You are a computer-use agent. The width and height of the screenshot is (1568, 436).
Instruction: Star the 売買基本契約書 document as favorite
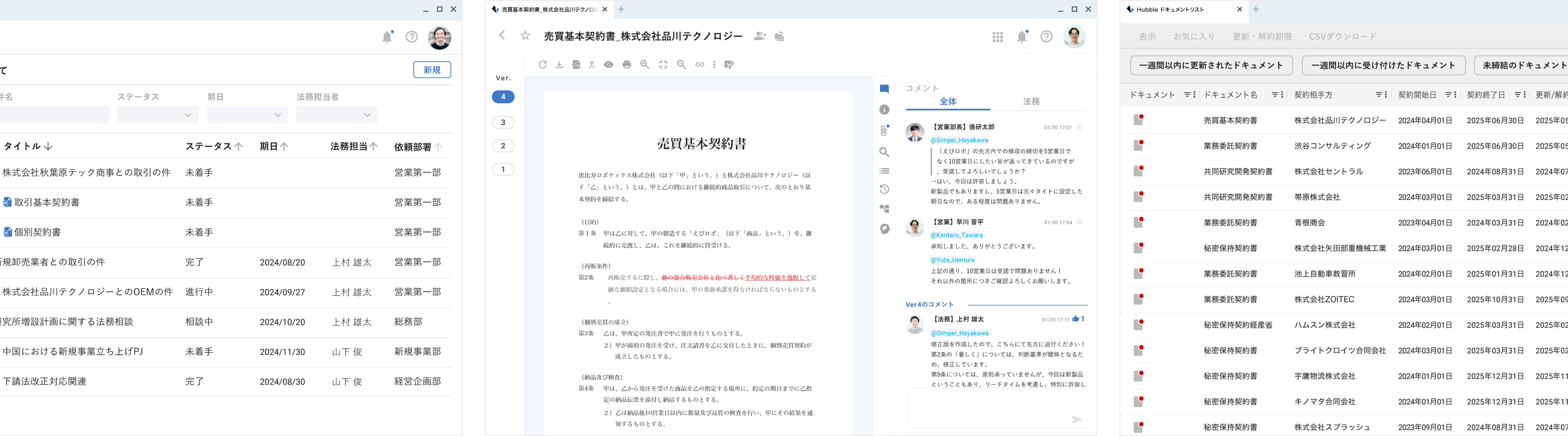pyautogui.click(x=525, y=36)
